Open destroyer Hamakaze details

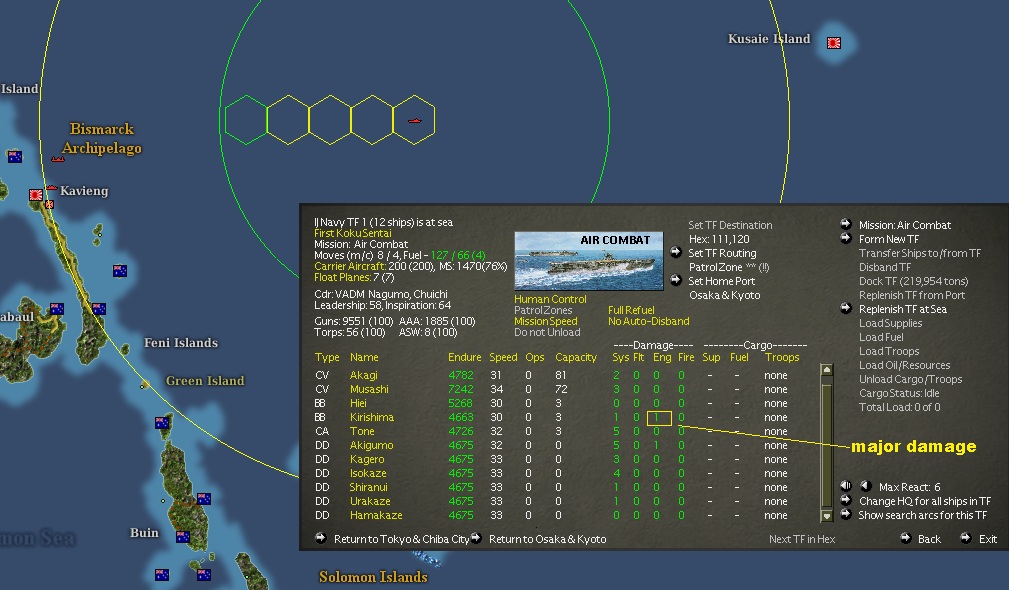[376, 515]
